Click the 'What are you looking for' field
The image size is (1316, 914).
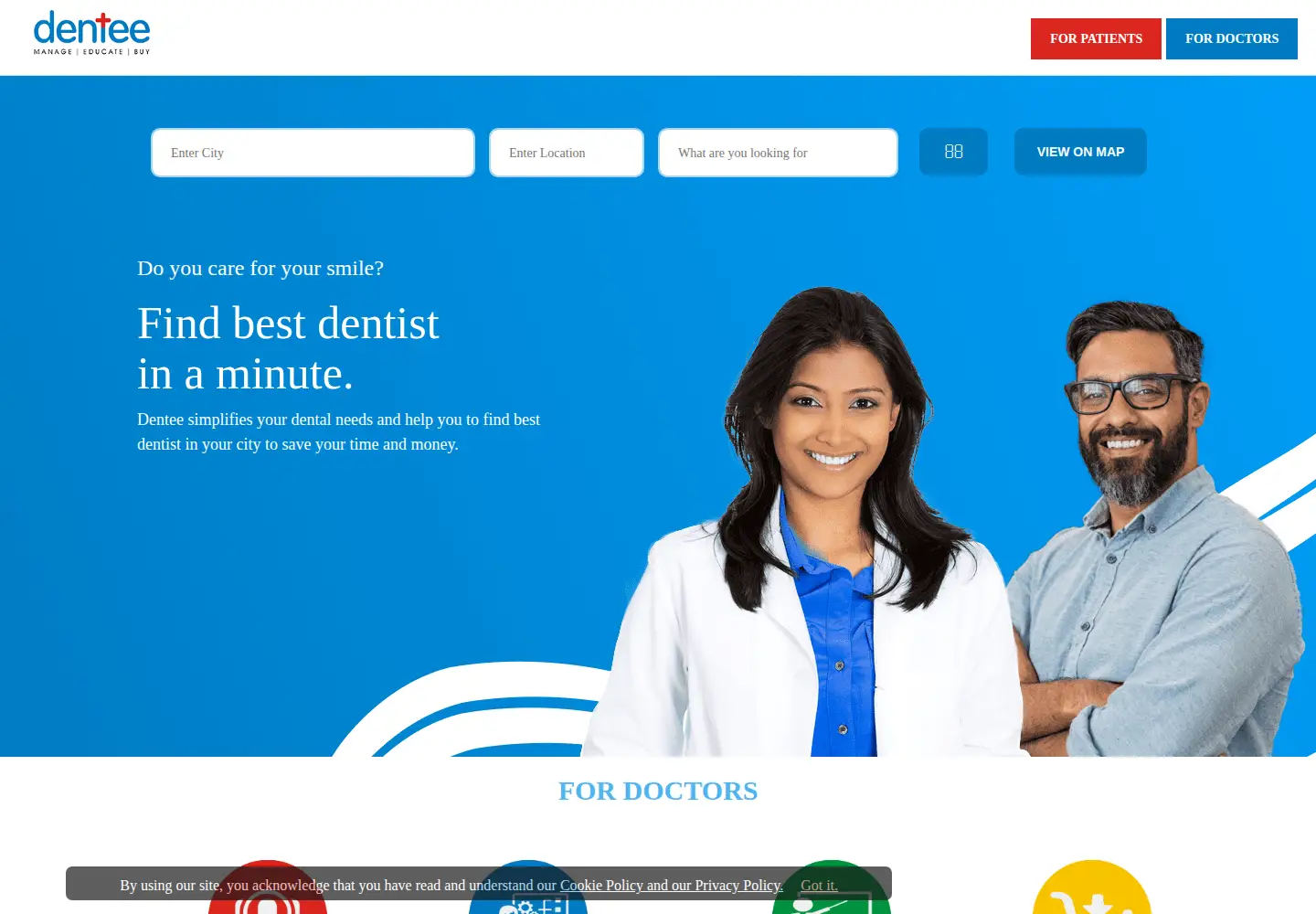(778, 153)
